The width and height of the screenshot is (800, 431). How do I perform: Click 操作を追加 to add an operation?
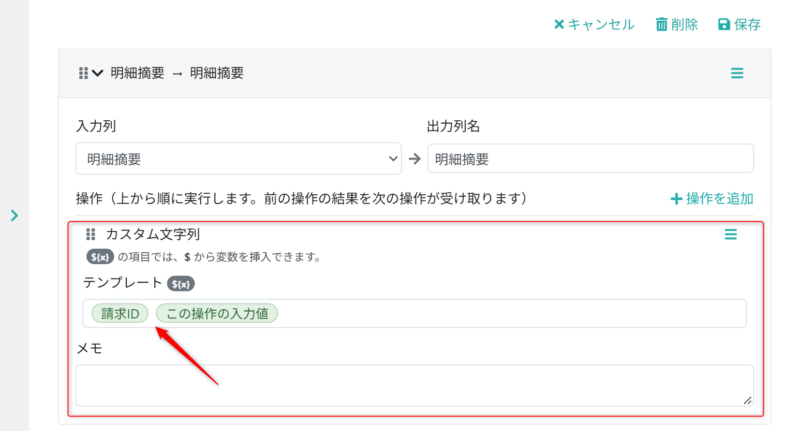point(712,198)
